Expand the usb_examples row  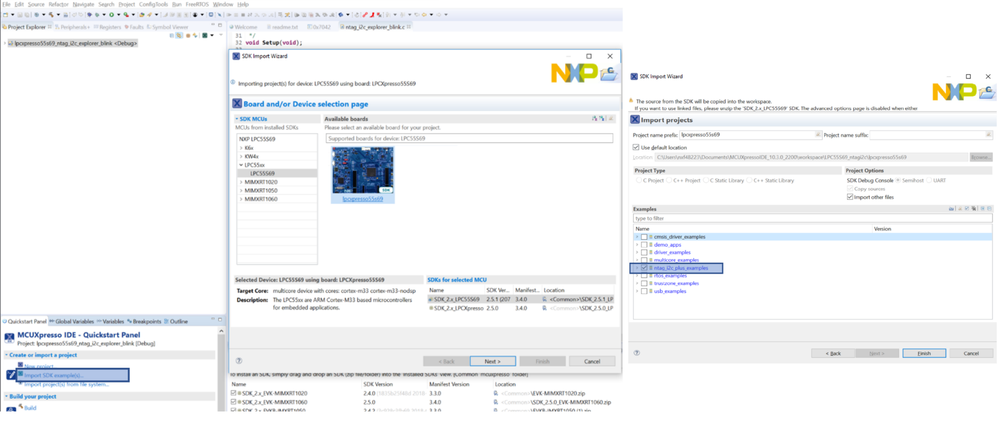[636, 291]
